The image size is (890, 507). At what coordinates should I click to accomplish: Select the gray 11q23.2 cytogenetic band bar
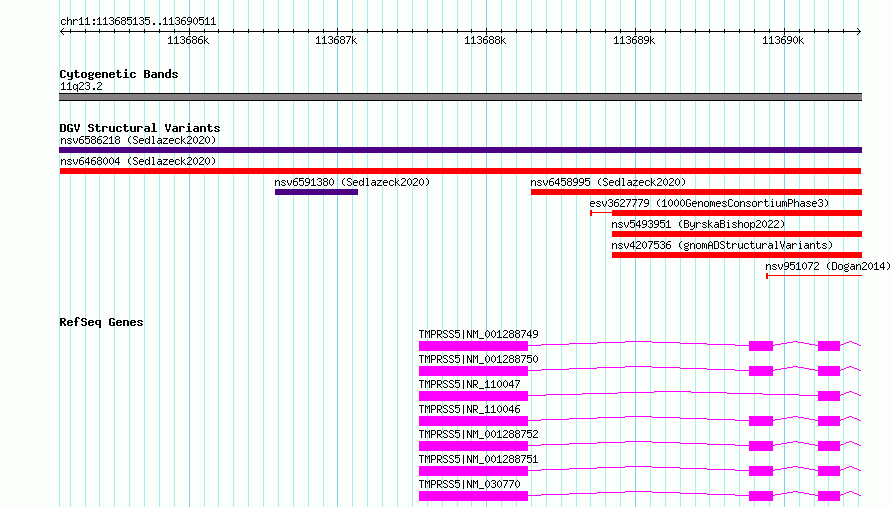pyautogui.click(x=460, y=97)
